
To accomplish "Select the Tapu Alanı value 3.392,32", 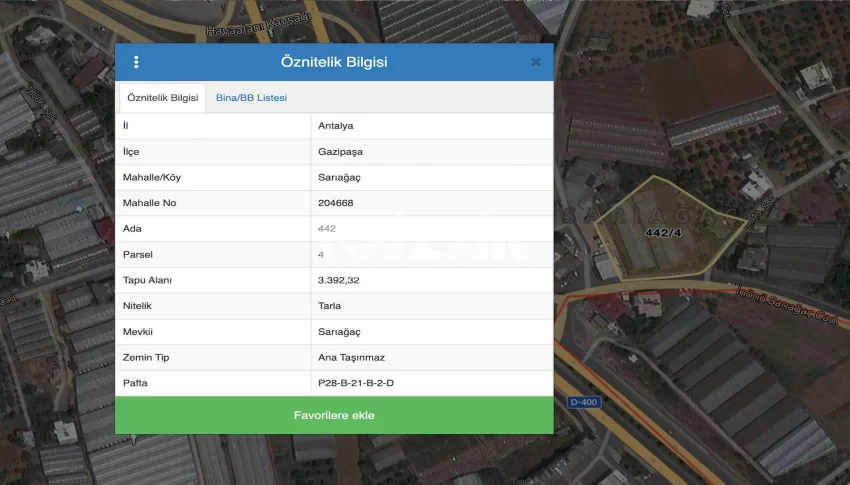I will 338,280.
